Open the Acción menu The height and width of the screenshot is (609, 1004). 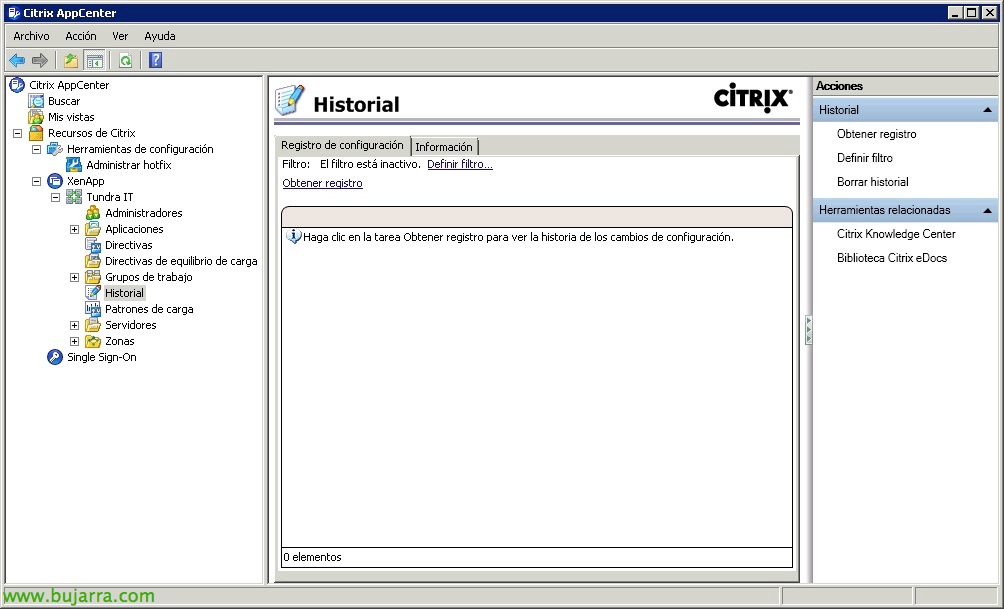click(x=81, y=37)
